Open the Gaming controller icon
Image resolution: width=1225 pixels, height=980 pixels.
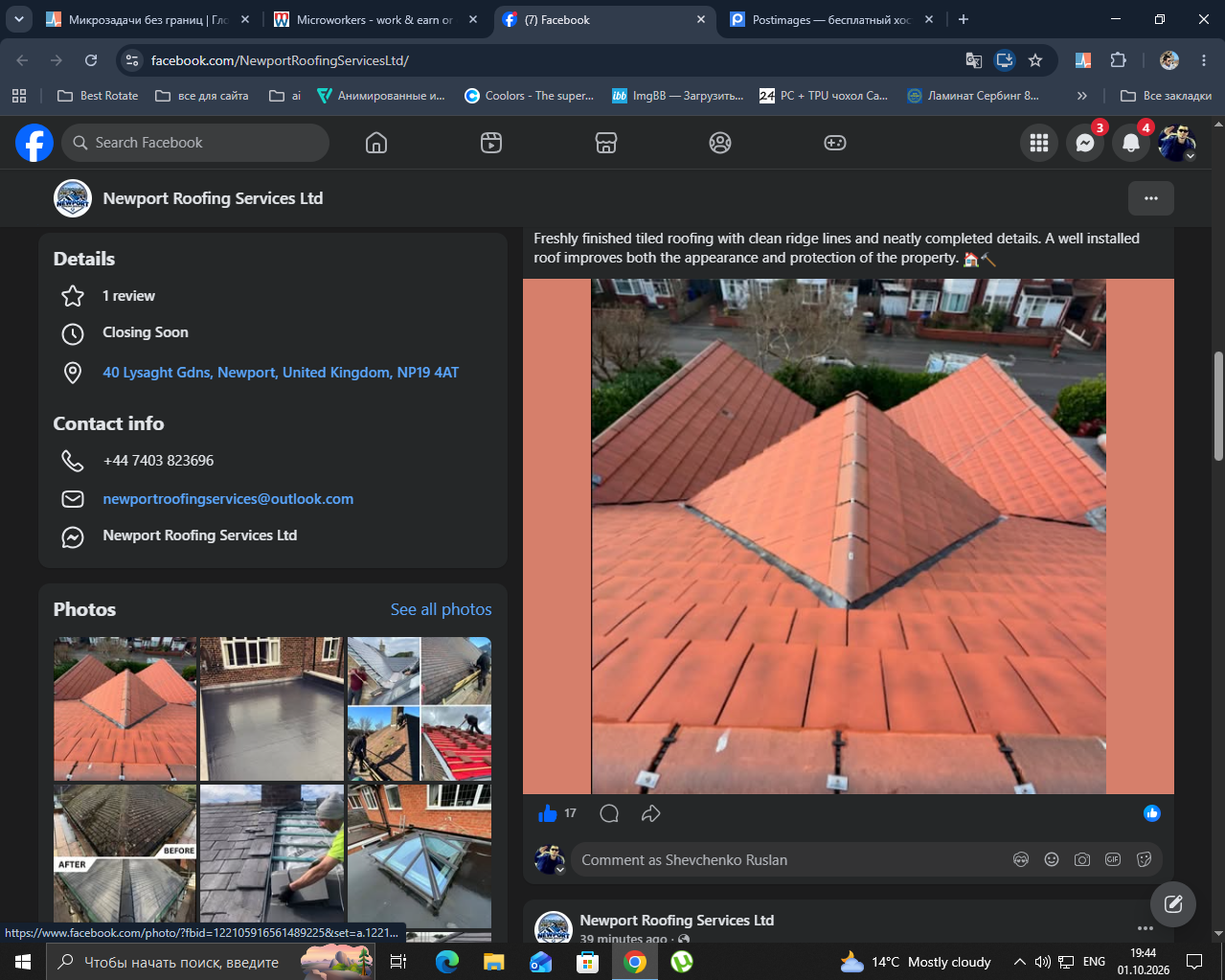point(835,143)
